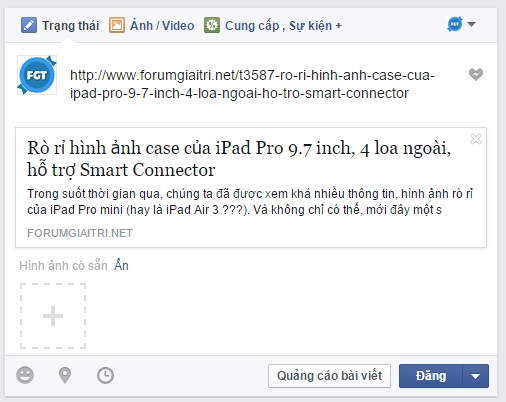The image size is (506, 402).
Task: Click the photo/video picture icon
Action: (117, 25)
